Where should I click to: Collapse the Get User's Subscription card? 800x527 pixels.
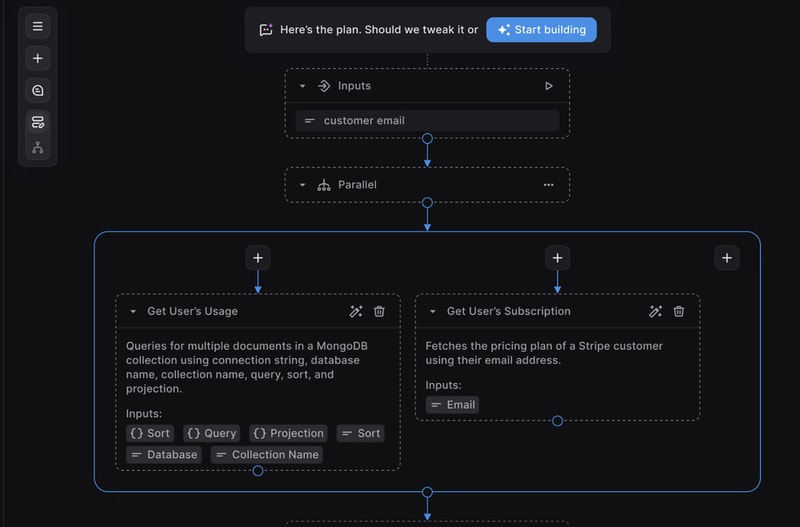coord(433,311)
